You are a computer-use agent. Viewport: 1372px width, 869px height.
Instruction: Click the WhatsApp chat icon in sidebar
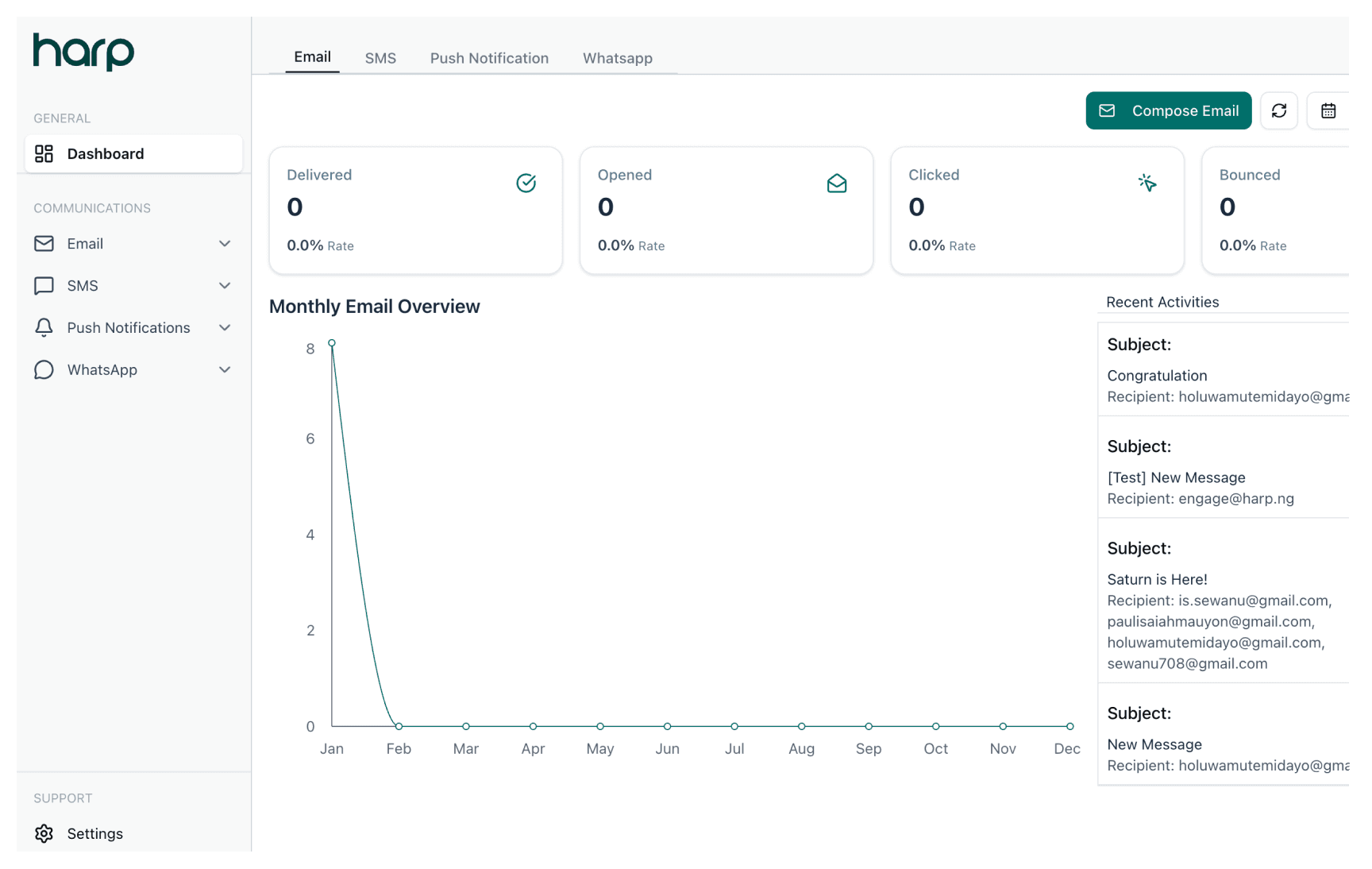click(x=44, y=369)
